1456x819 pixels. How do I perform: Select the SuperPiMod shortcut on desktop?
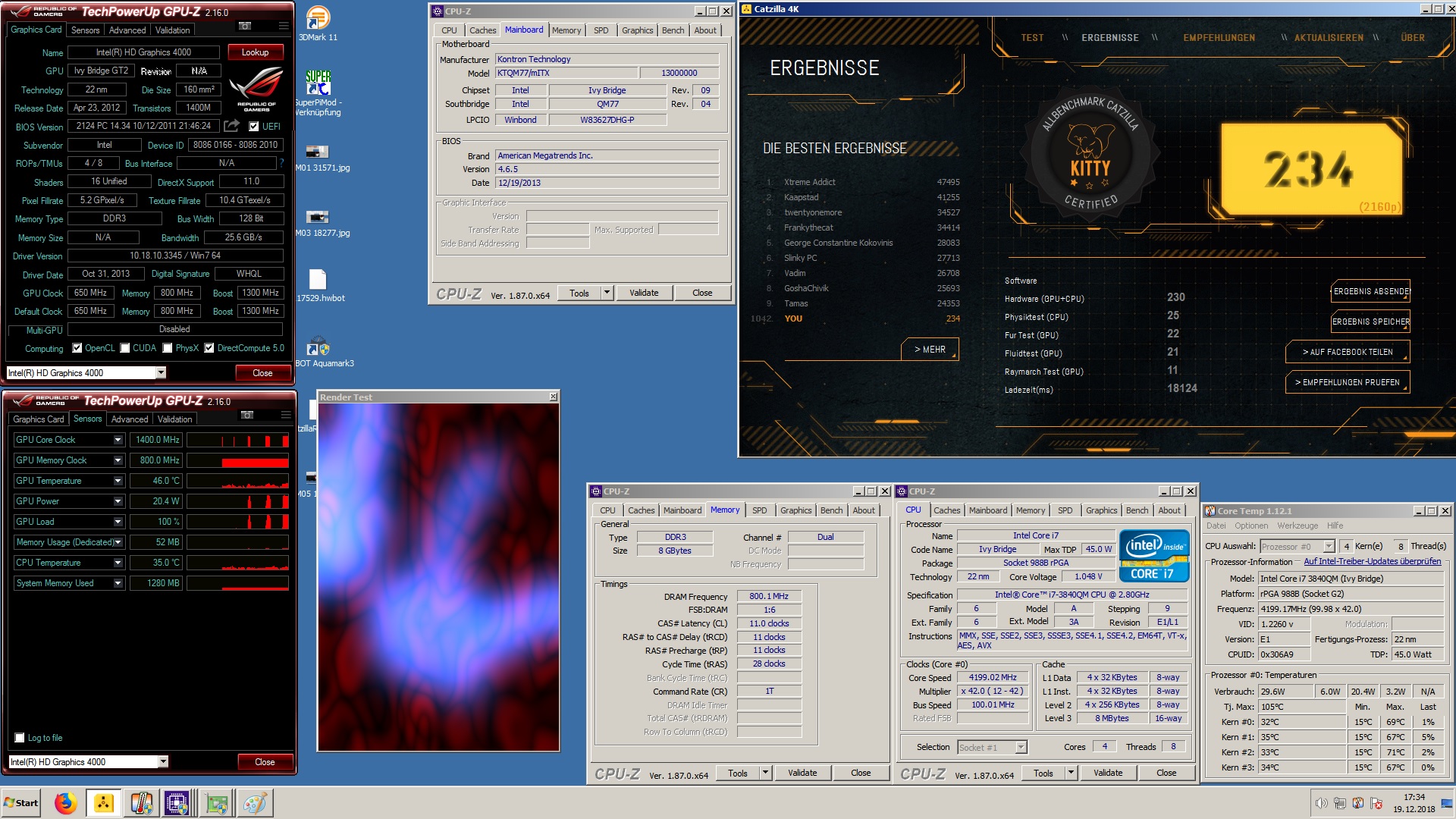318,93
